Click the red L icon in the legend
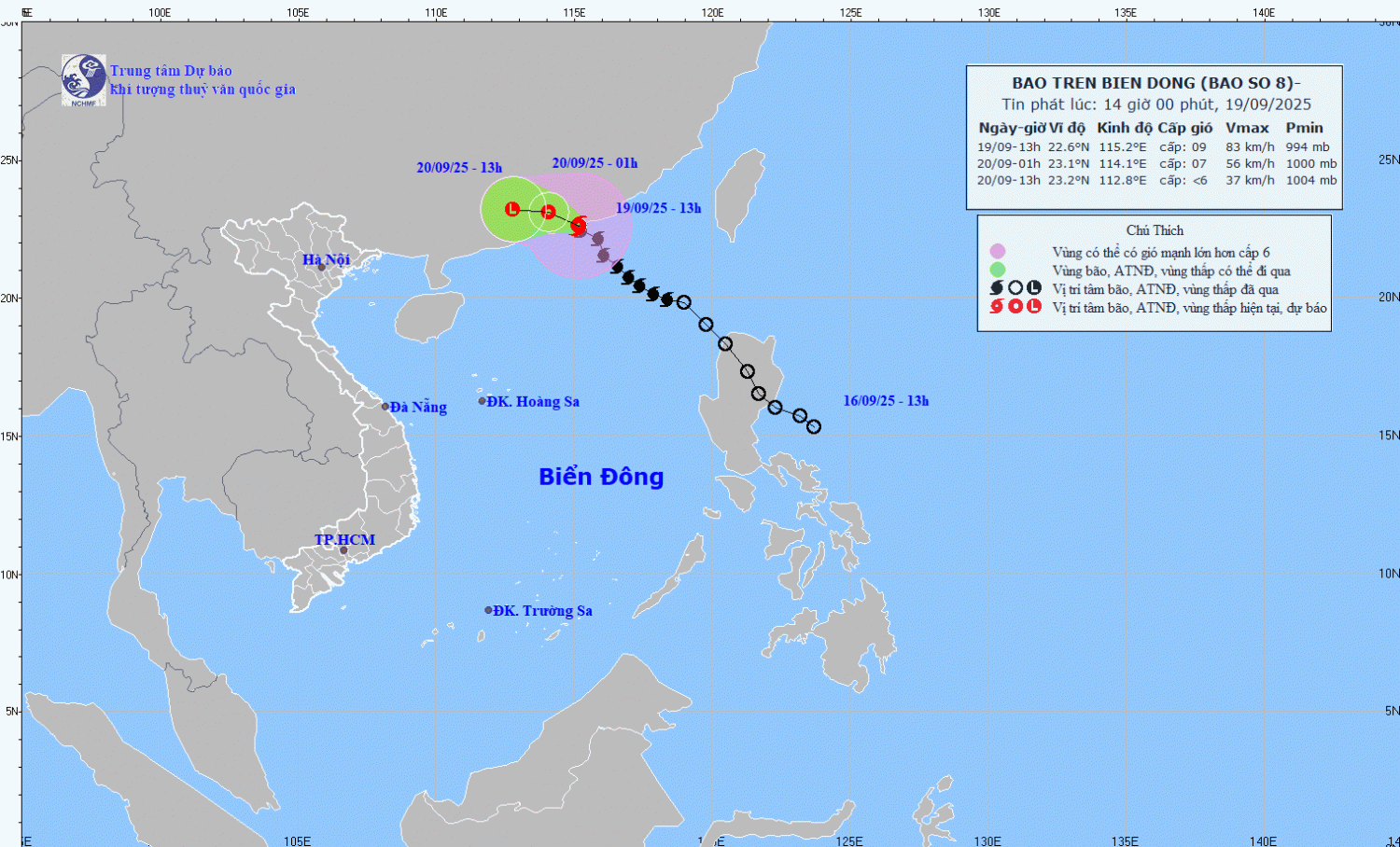1400x847 pixels. click(x=1034, y=307)
